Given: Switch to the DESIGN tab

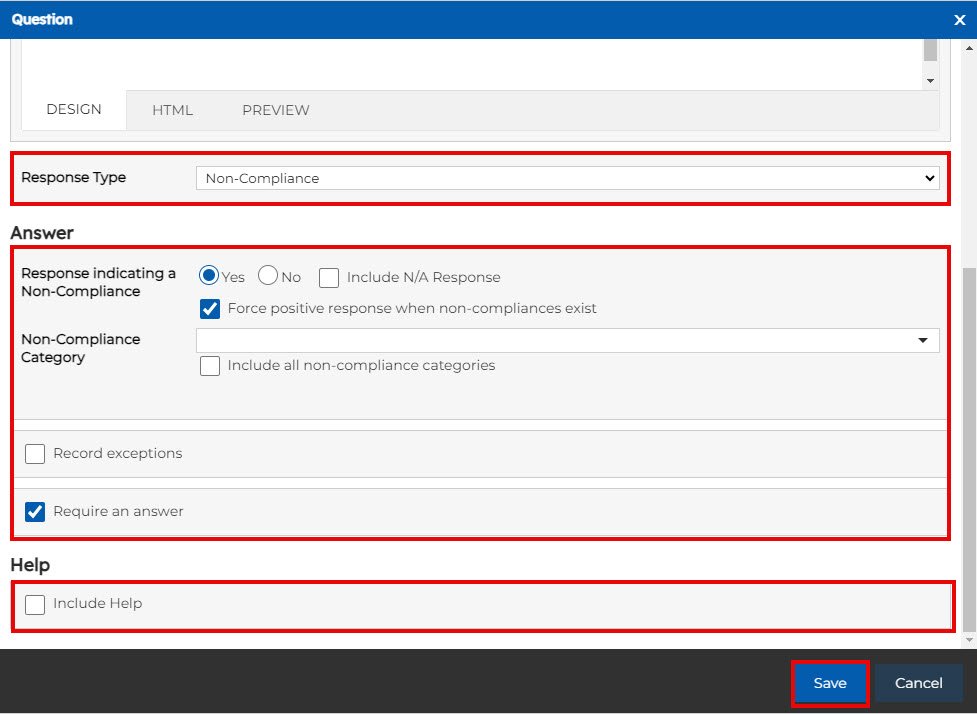Looking at the screenshot, I should pos(74,109).
